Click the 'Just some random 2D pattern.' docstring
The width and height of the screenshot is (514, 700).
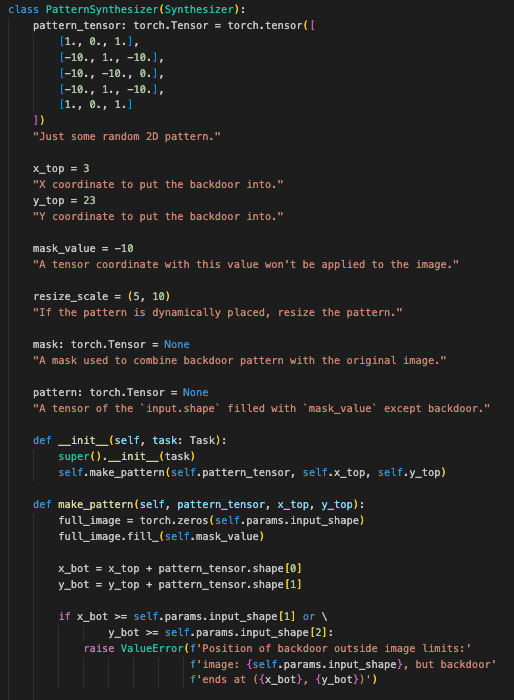click(x=127, y=137)
